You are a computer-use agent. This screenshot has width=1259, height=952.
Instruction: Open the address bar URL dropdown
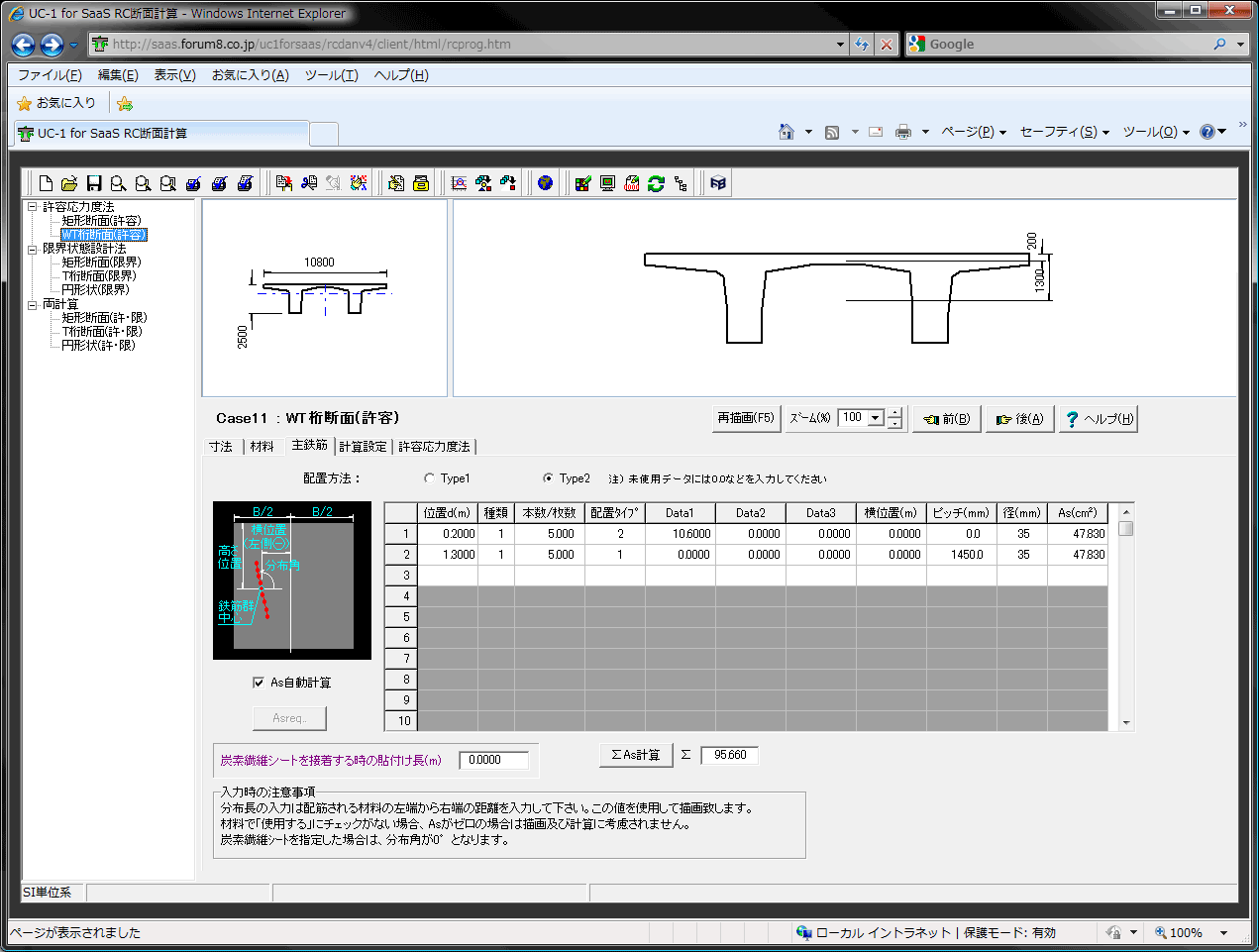tap(840, 45)
